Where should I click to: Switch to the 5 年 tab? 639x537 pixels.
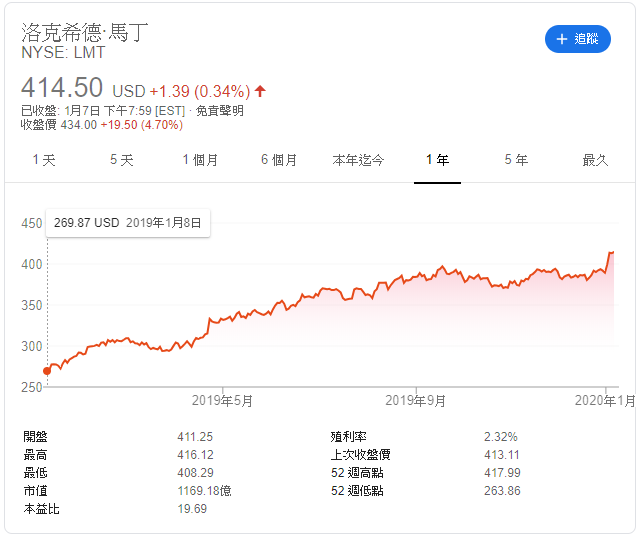pyautogui.click(x=516, y=160)
